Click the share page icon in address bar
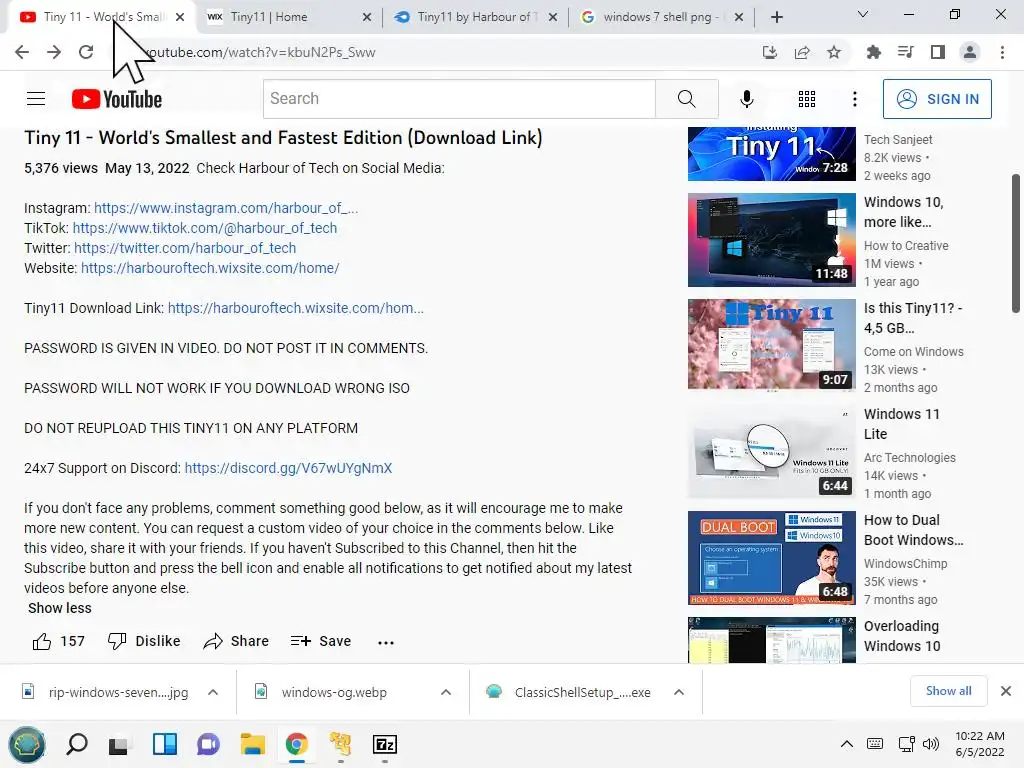This screenshot has width=1024, height=768. click(802, 52)
